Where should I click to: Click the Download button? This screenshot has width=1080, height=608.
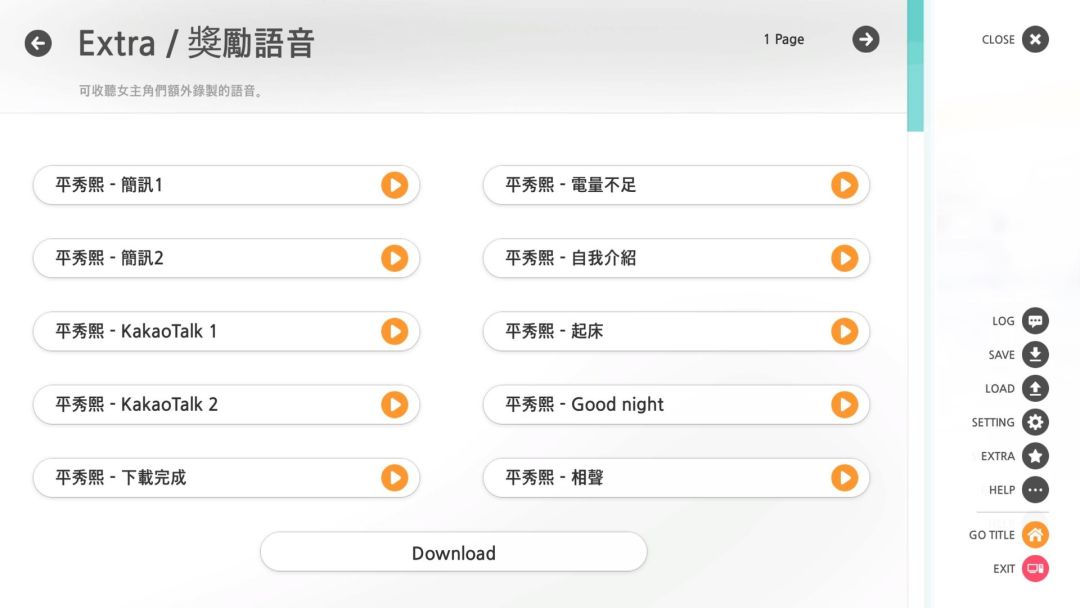click(453, 553)
